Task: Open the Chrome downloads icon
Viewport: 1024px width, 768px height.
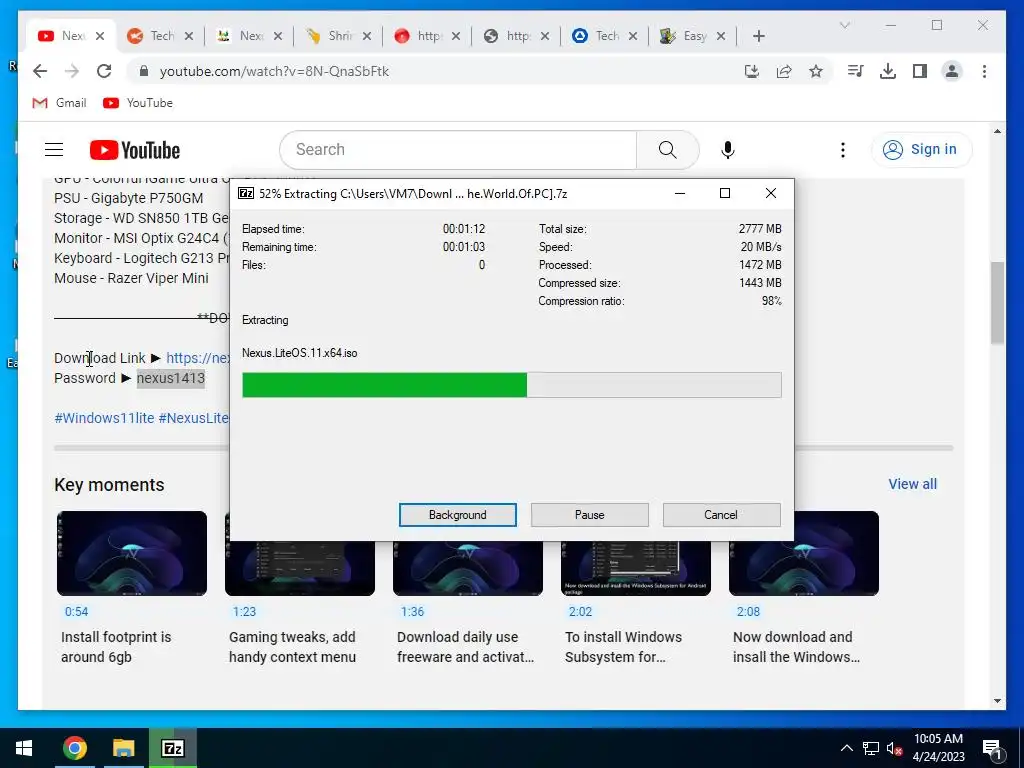Action: 888,71
